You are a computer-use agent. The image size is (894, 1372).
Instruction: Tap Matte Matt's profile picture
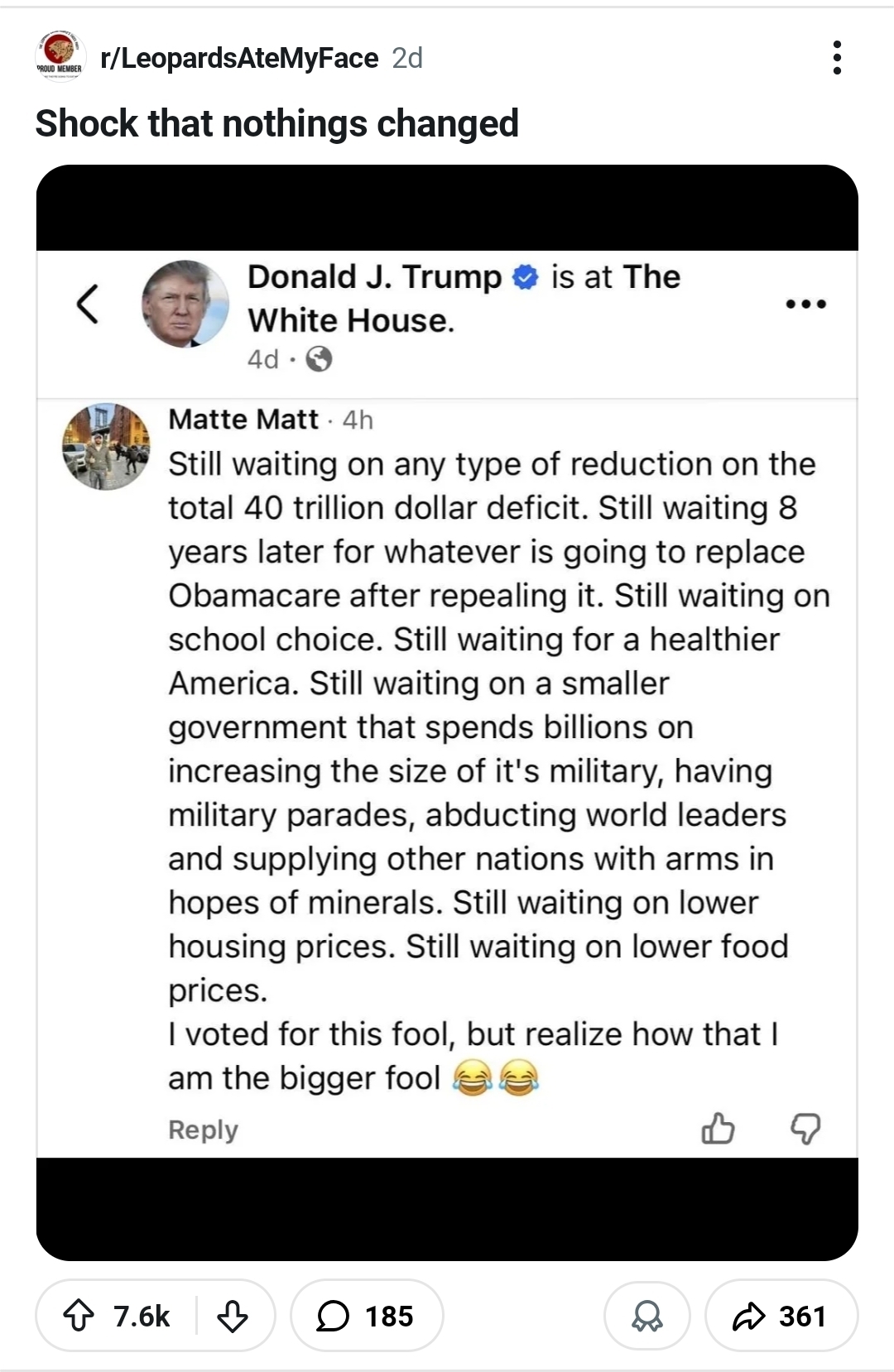click(x=106, y=446)
